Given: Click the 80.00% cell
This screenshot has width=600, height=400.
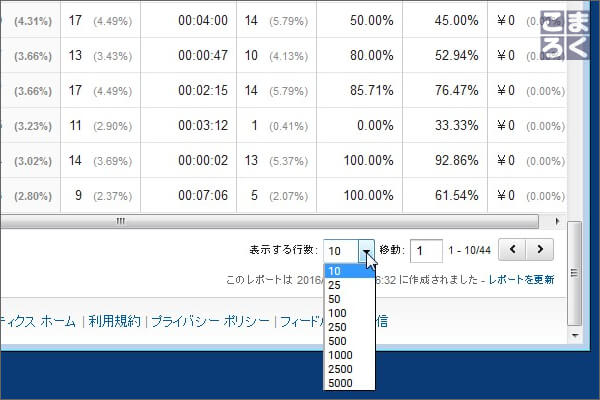Looking at the screenshot, I should coord(372,56).
